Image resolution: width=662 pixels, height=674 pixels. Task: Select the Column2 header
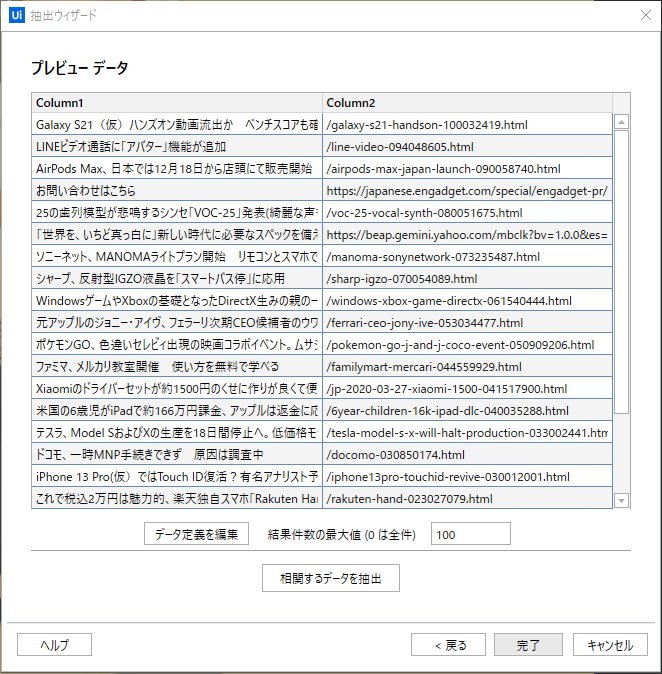pyautogui.click(x=467, y=103)
